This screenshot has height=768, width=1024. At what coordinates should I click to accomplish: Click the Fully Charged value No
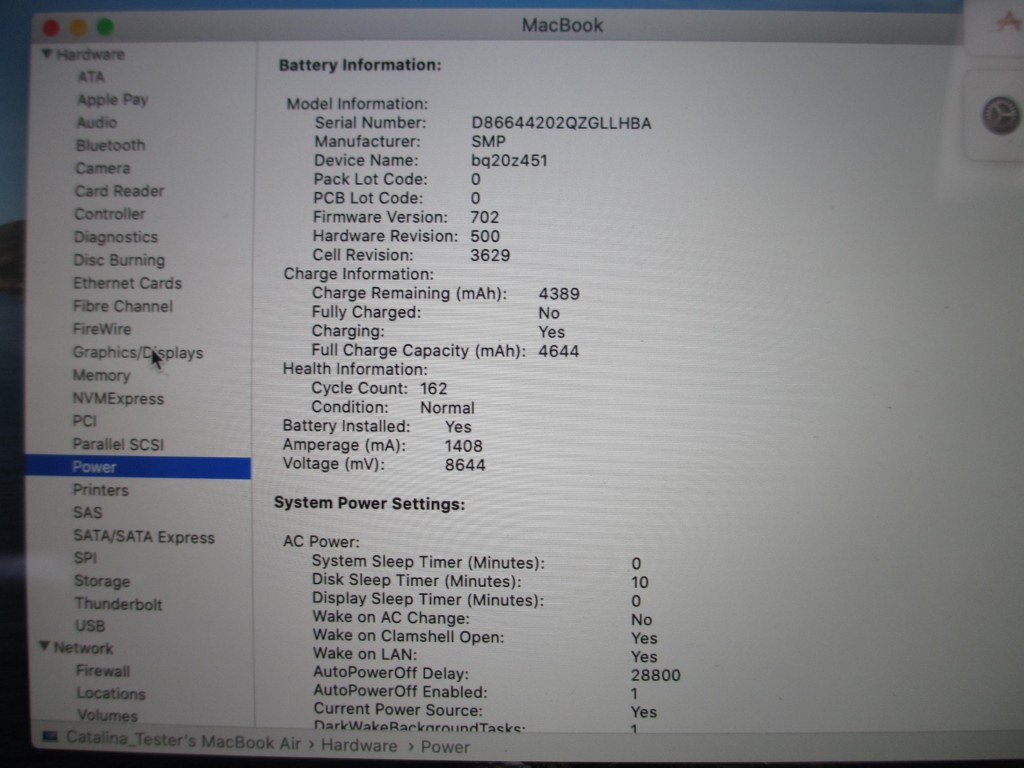coord(549,313)
